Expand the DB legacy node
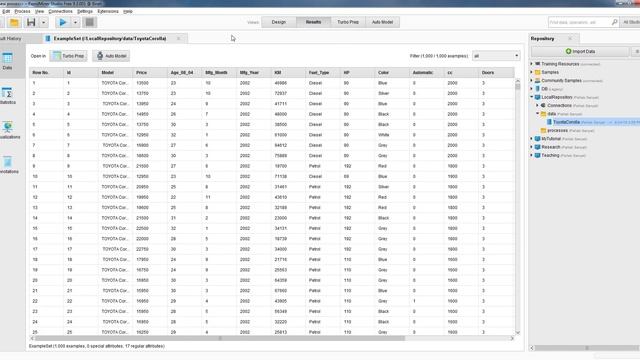 pyautogui.click(x=532, y=89)
